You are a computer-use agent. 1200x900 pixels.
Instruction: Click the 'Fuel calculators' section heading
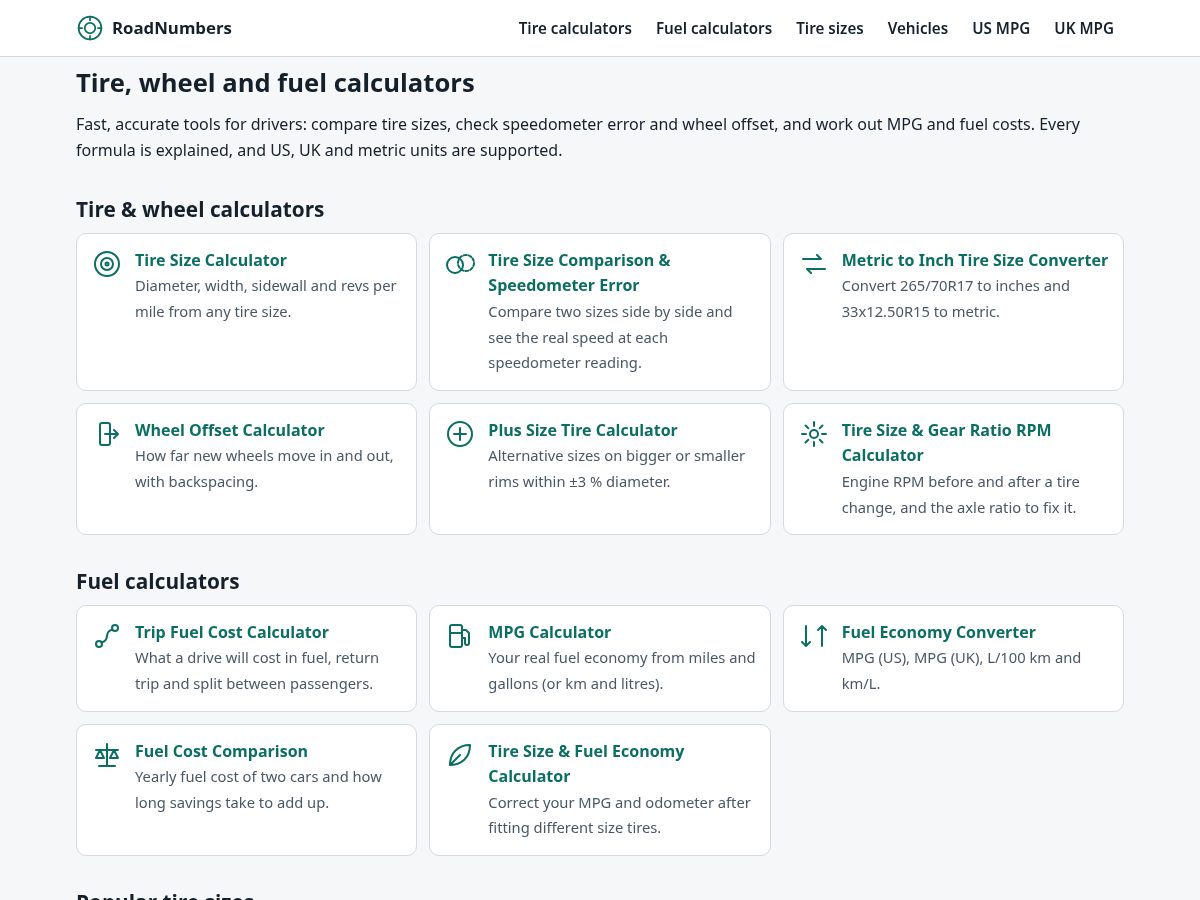(x=158, y=581)
